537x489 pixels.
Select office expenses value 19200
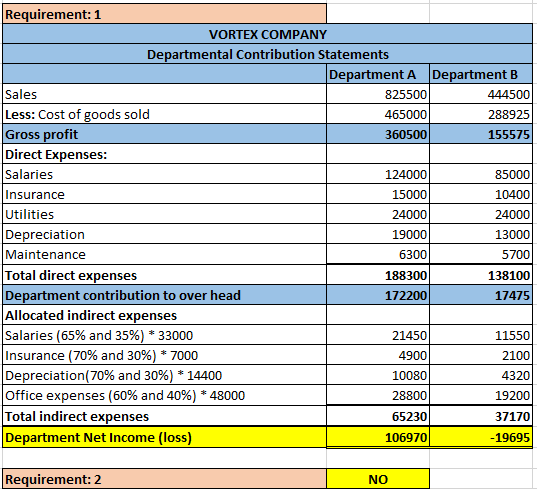click(481, 395)
